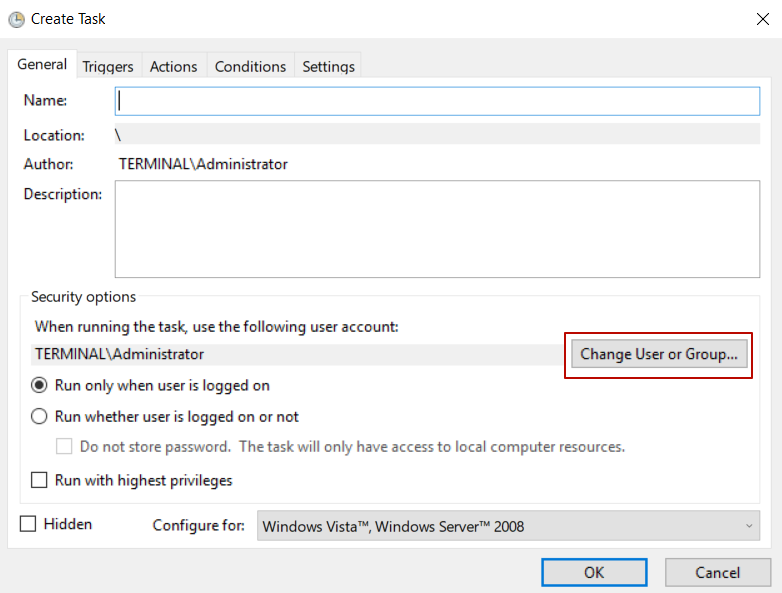Go to the Actions tab
The height and width of the screenshot is (593, 782).
(x=173, y=66)
